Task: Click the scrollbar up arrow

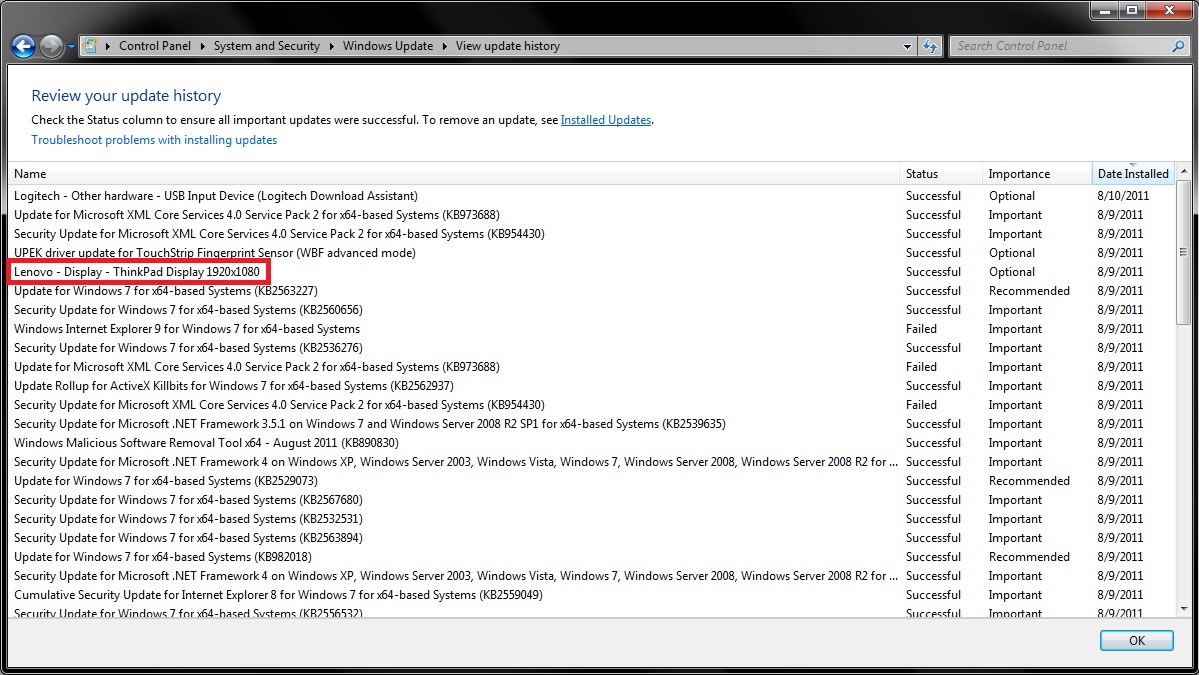Action: [1184, 171]
